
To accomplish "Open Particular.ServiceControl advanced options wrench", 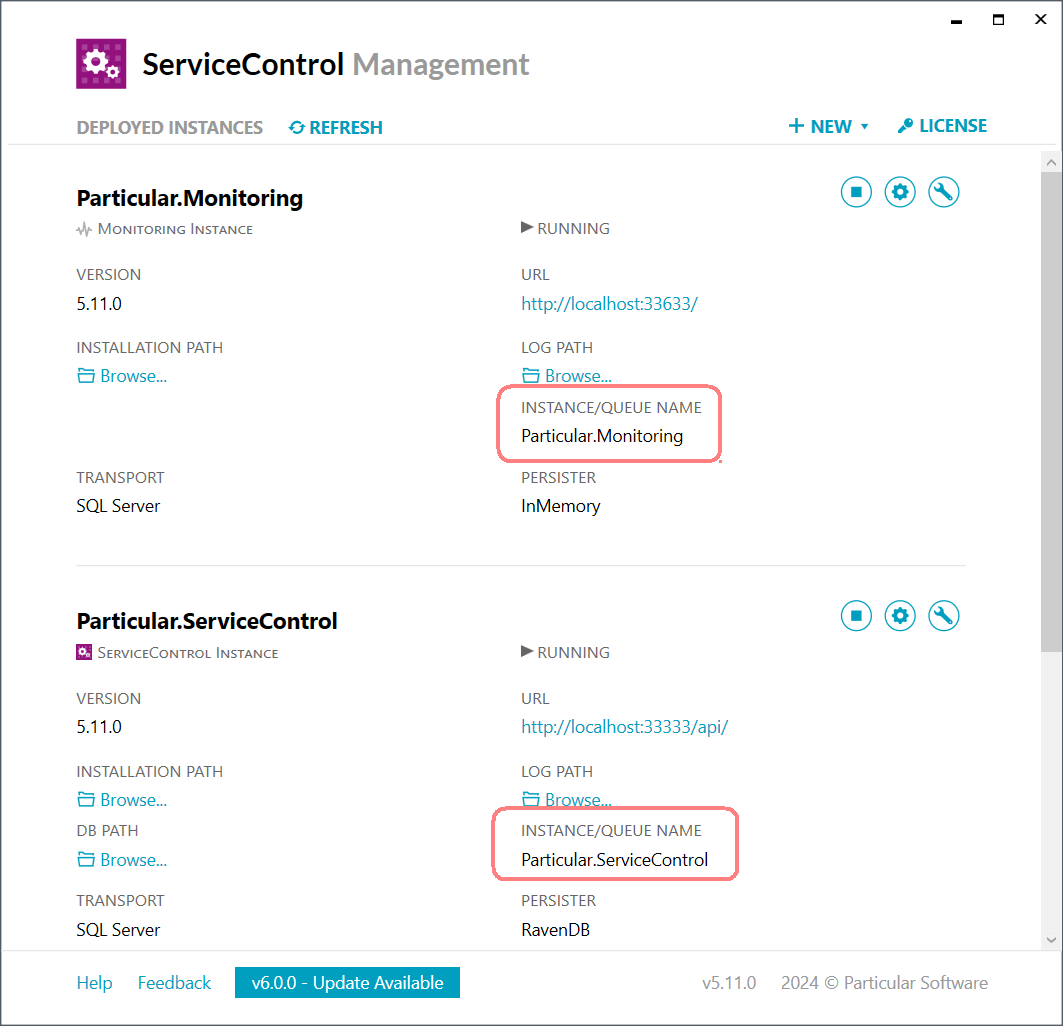I will pos(944,616).
